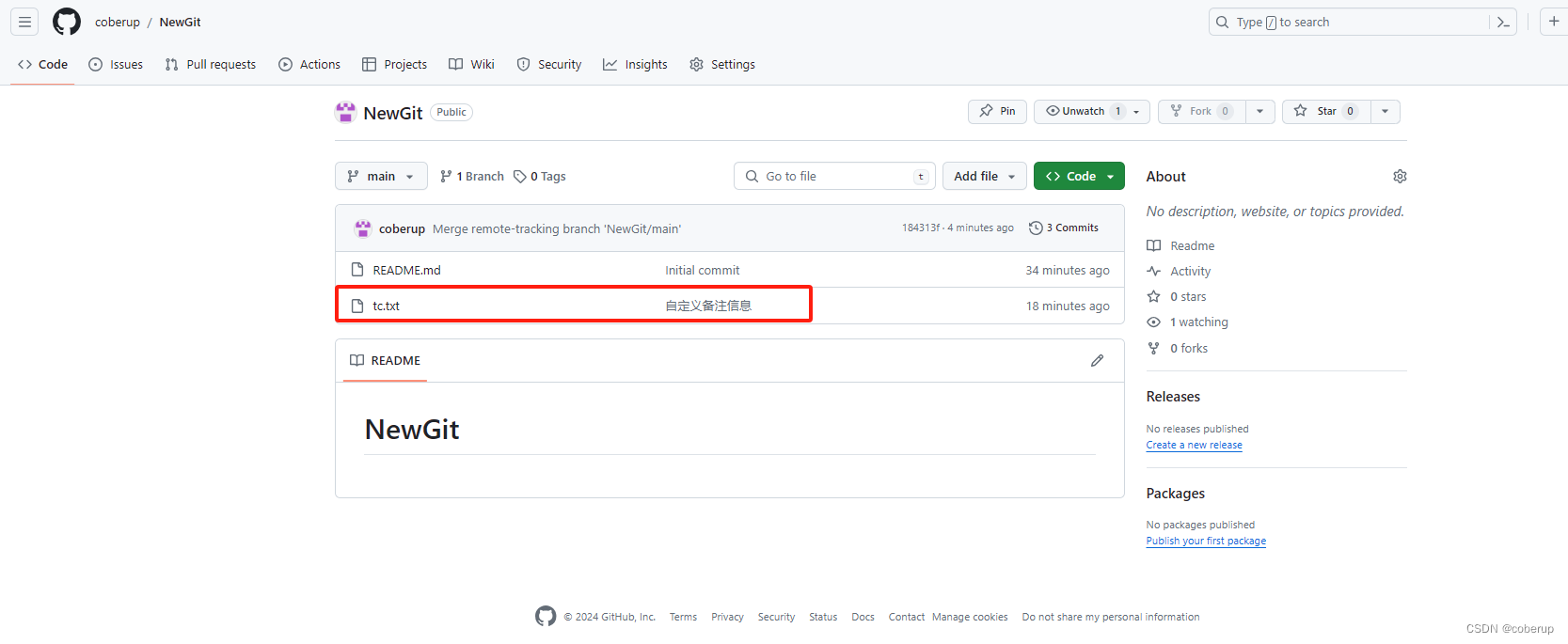This screenshot has height=644, width=1568.
Task: Click commit hash 184313f
Action: pos(921,228)
